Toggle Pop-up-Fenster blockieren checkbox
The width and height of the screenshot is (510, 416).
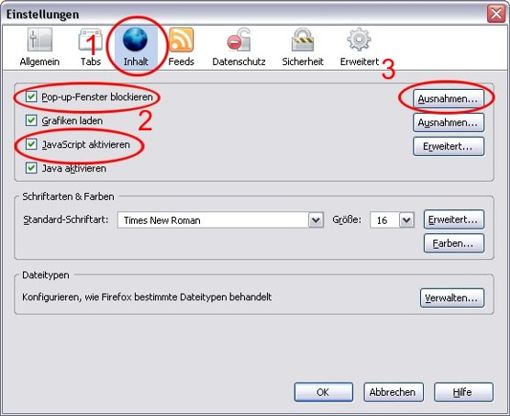31,97
